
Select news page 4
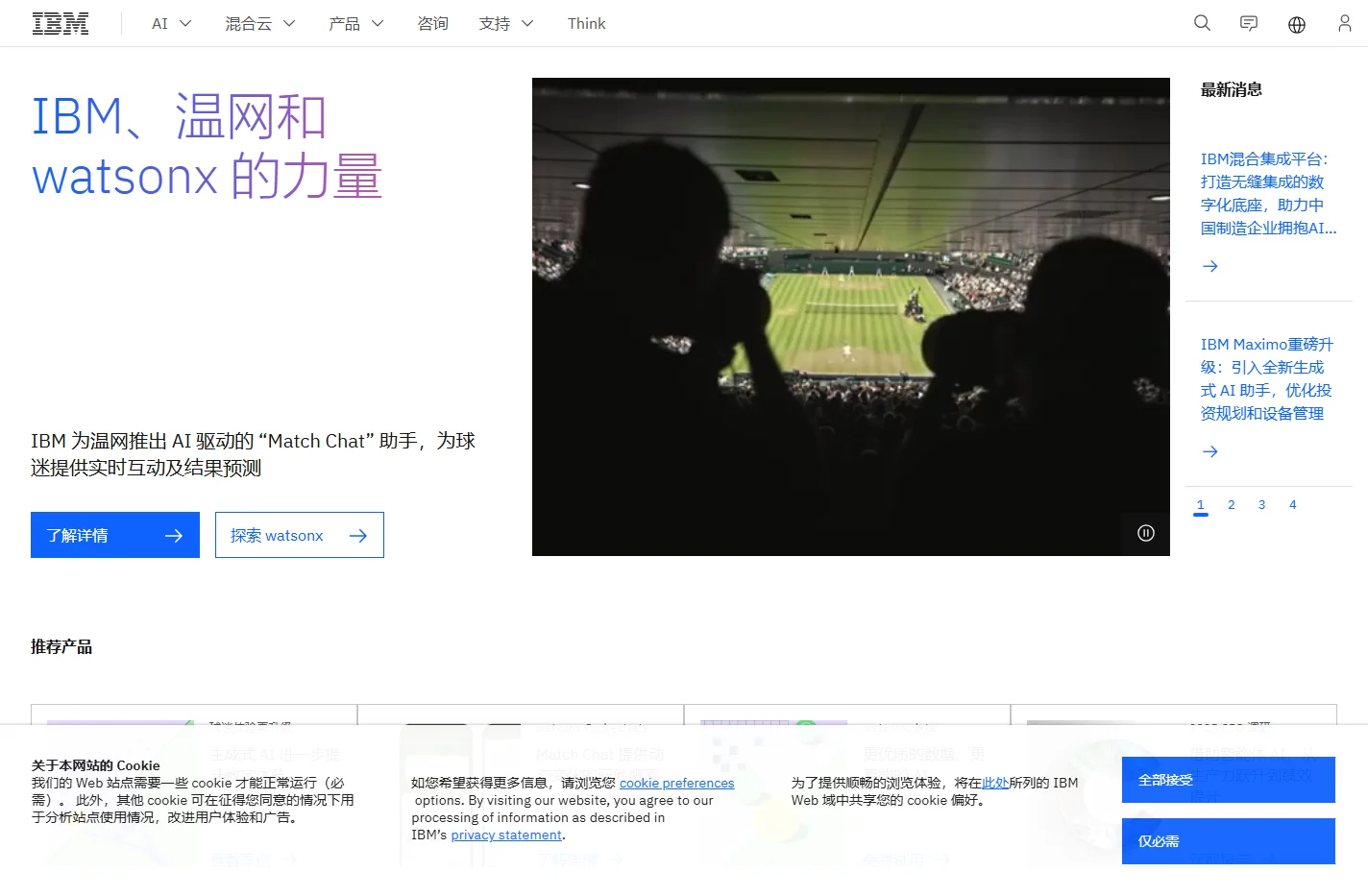coord(1293,505)
